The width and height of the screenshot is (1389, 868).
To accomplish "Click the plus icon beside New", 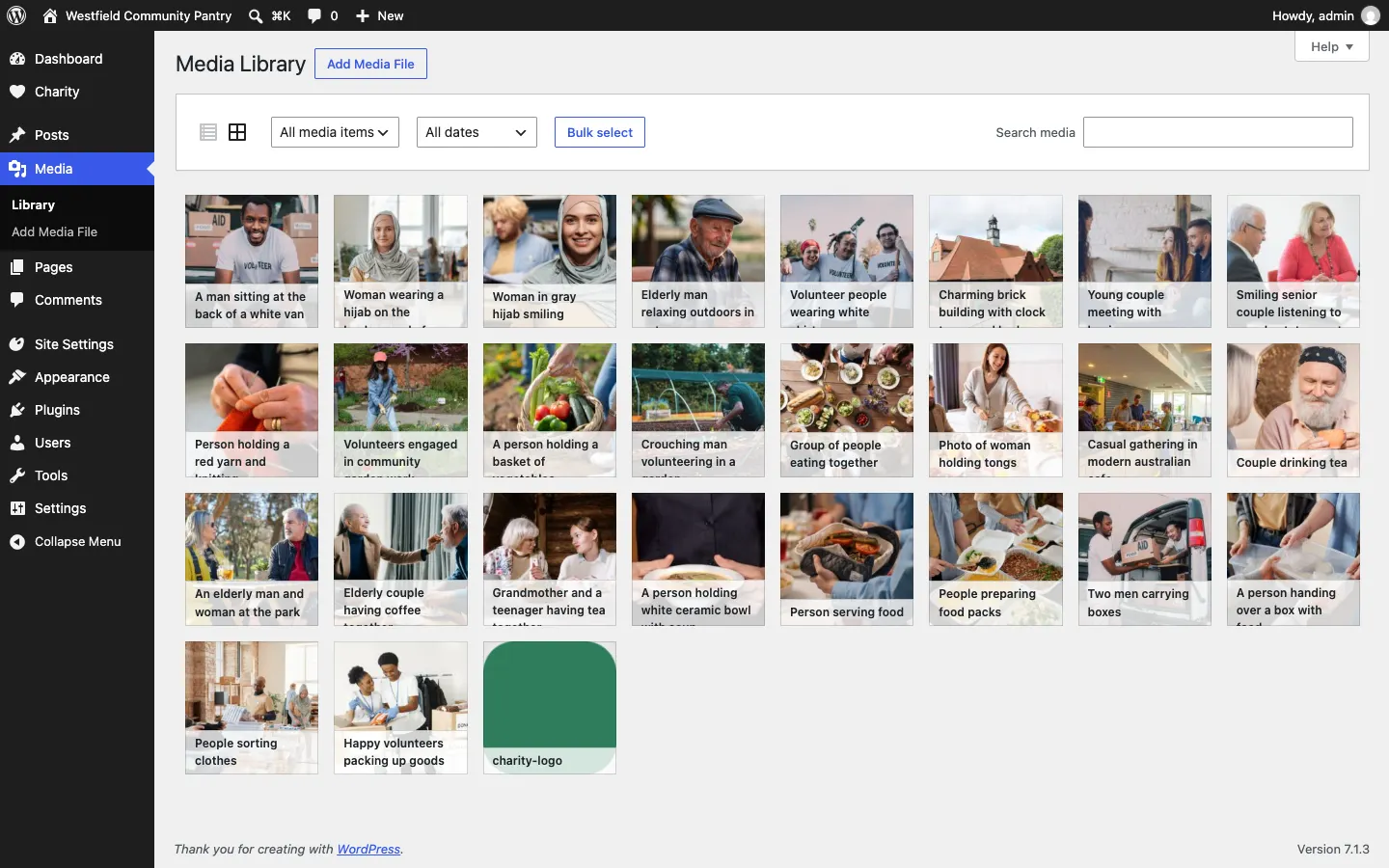I will pyautogui.click(x=363, y=15).
